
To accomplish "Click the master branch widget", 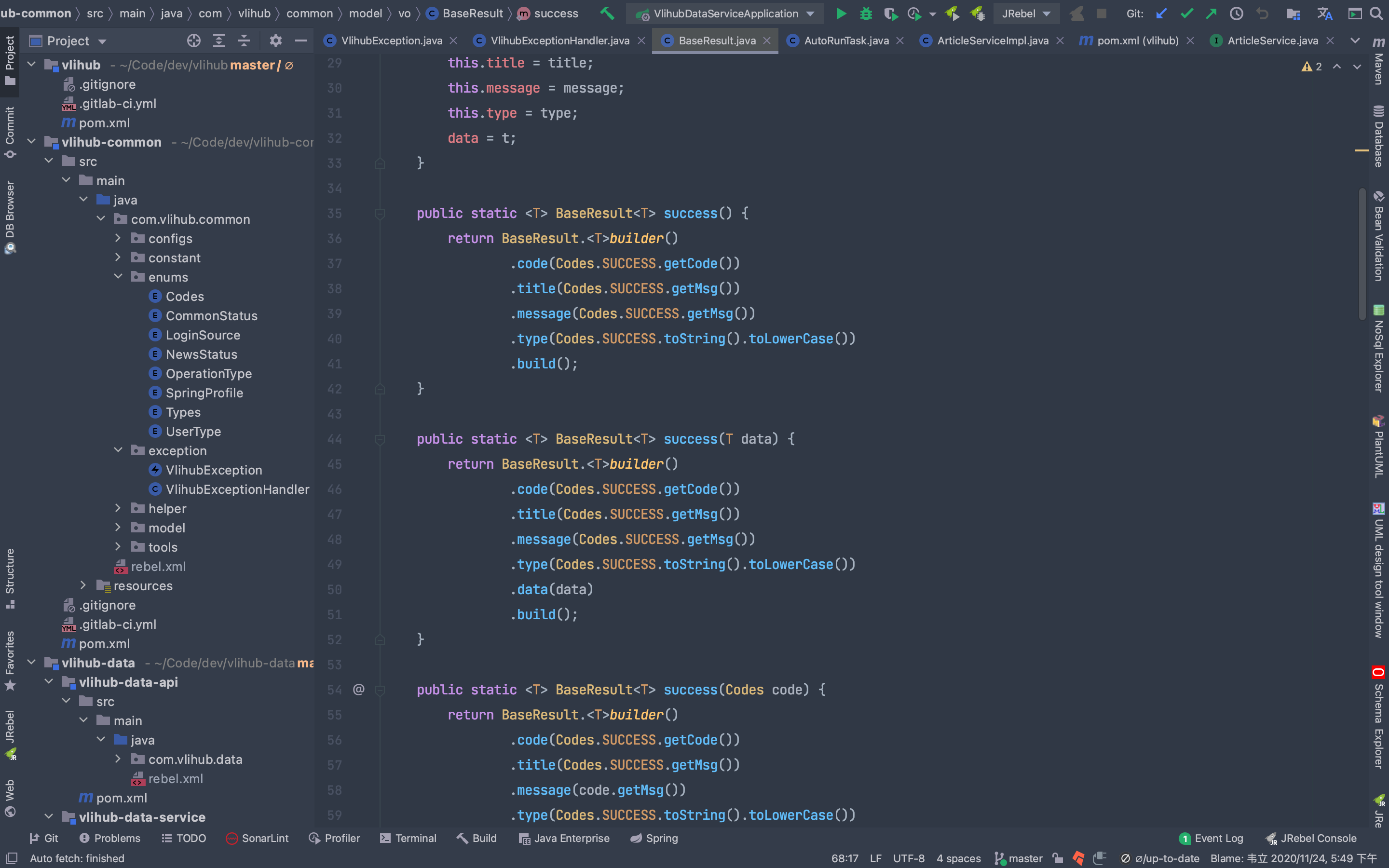I will coord(1018,858).
